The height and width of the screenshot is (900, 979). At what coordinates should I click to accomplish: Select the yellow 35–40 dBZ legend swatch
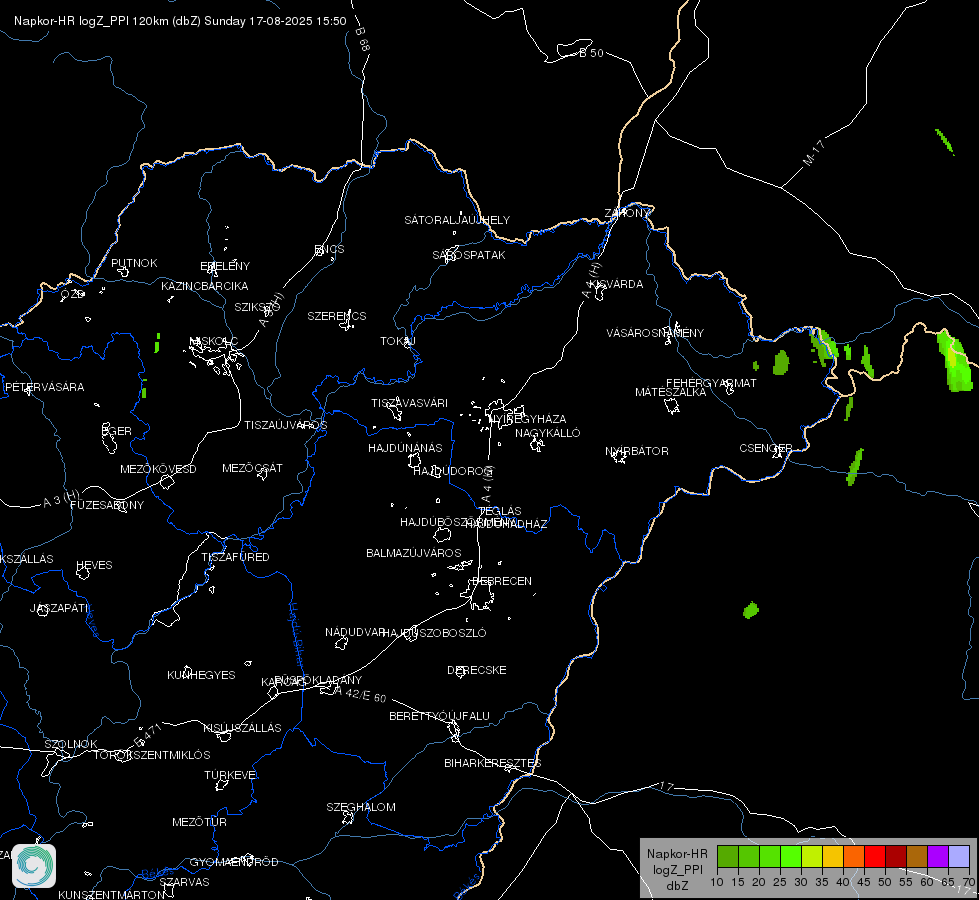[x=833, y=856]
